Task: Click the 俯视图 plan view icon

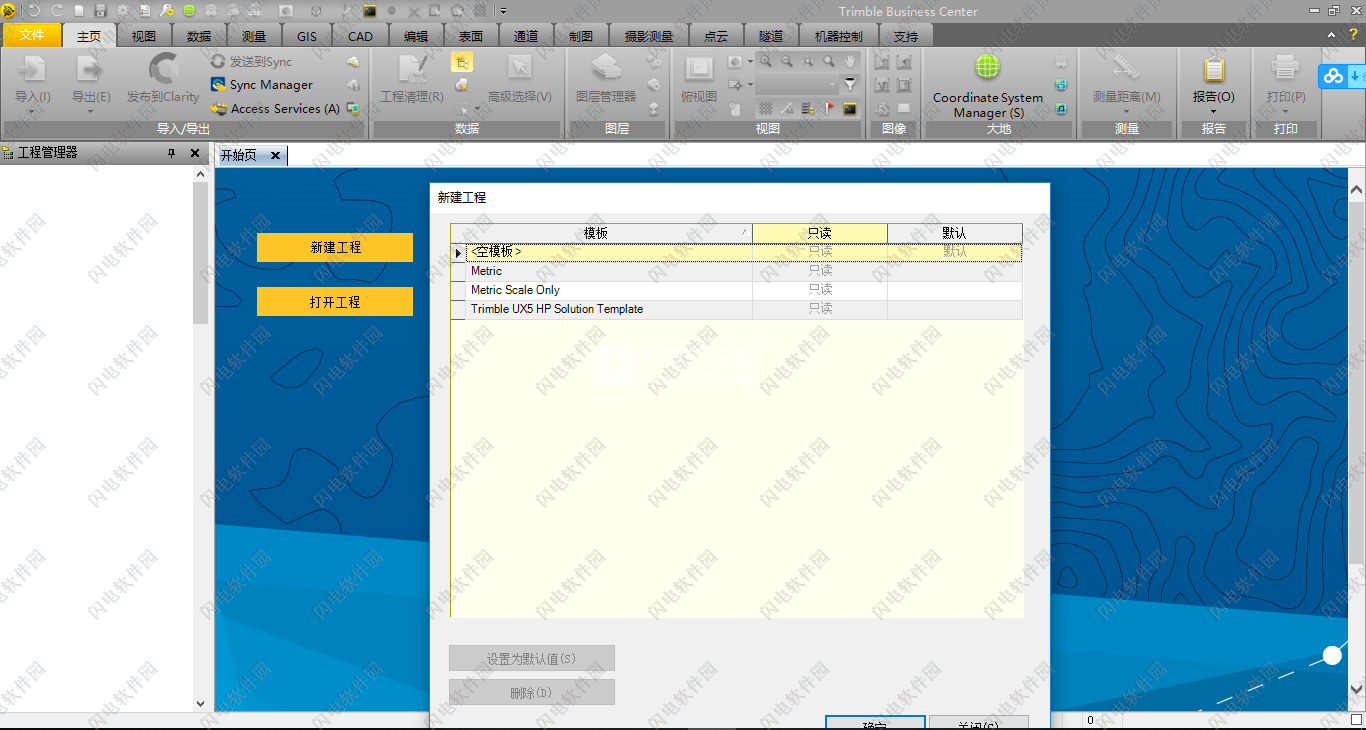Action: pyautogui.click(x=699, y=69)
